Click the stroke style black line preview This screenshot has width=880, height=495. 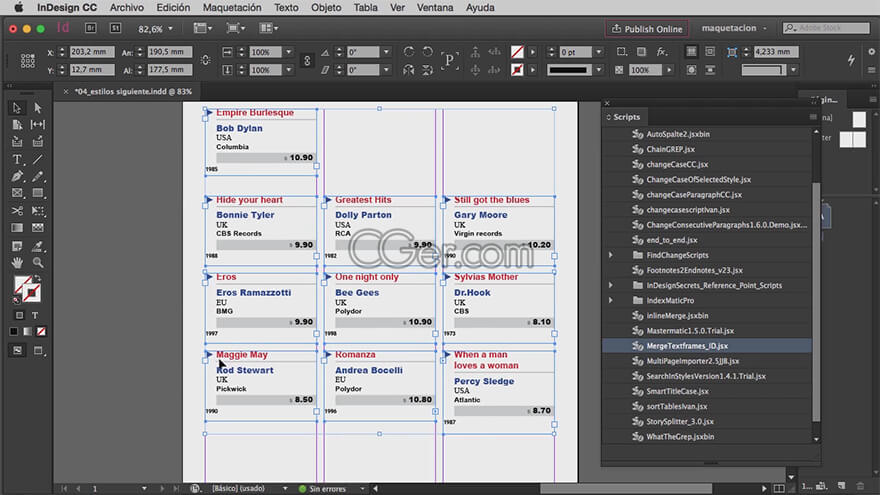pyautogui.click(x=568, y=70)
